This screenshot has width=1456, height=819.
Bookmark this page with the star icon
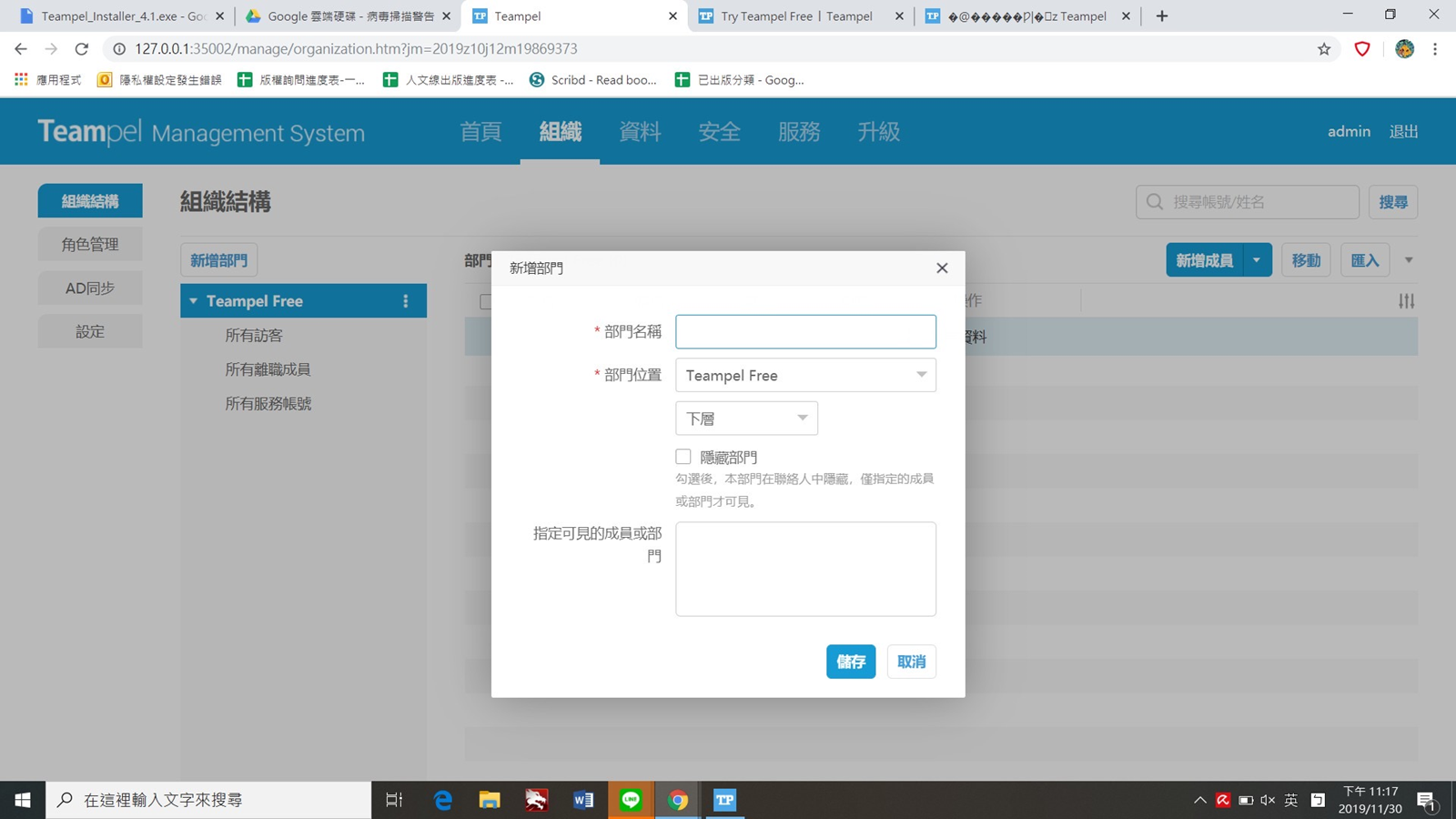pos(1324,49)
